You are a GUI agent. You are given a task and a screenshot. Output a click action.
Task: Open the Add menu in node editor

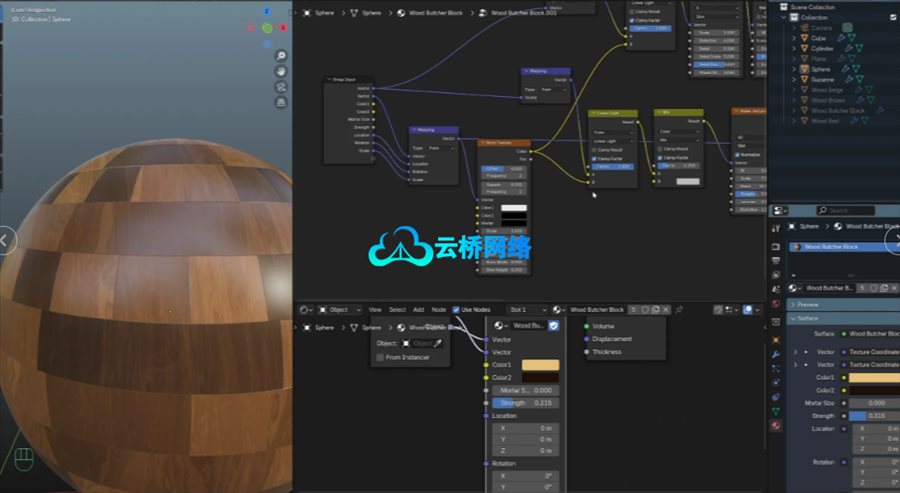(418, 310)
